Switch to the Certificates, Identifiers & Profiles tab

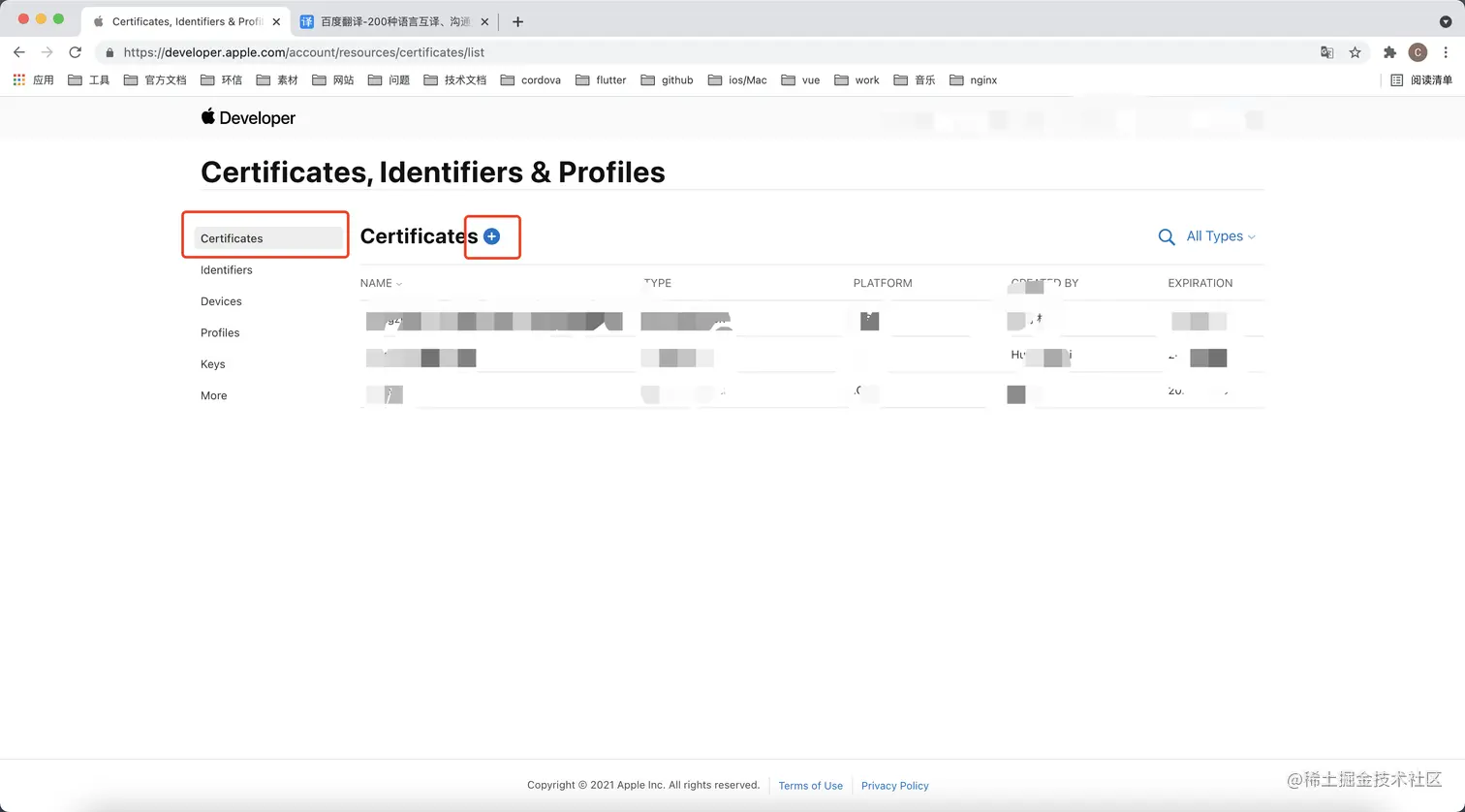pos(186,21)
